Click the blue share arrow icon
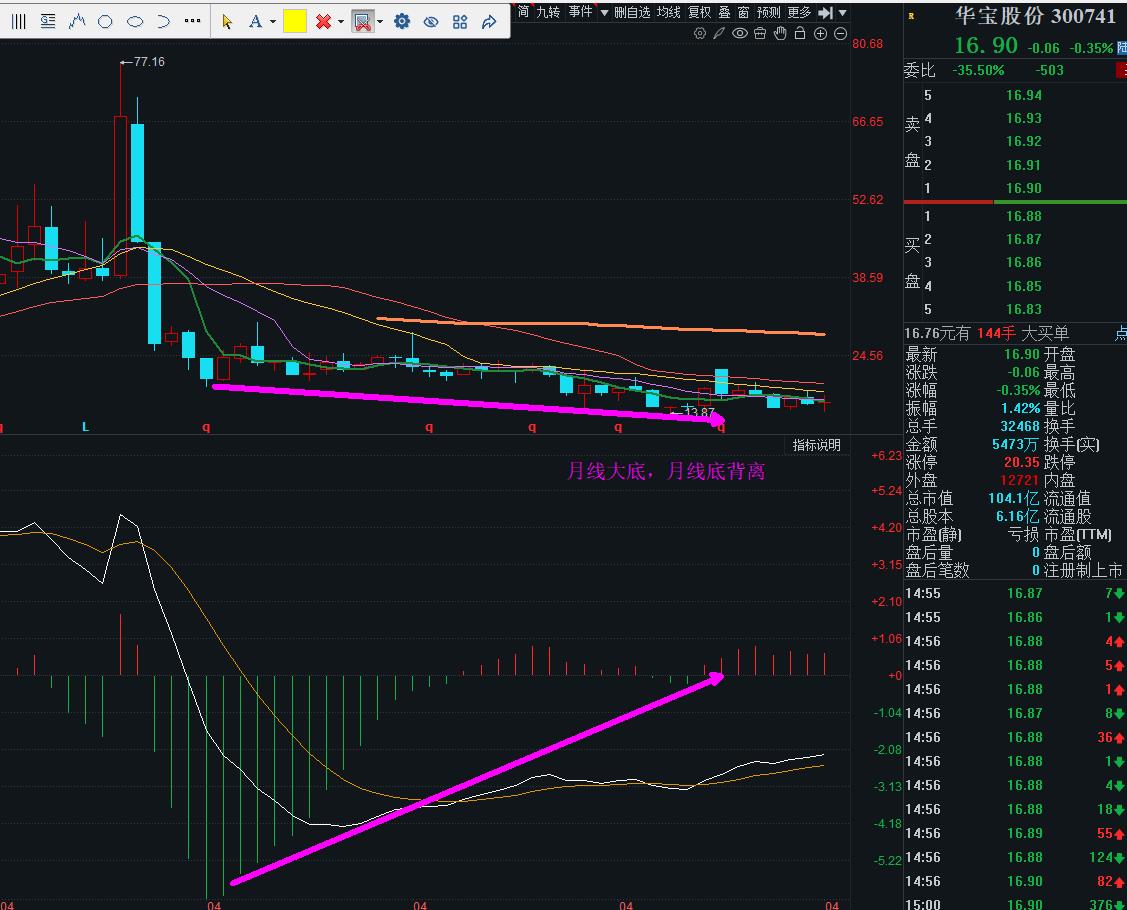The image size is (1127, 910). [489, 22]
